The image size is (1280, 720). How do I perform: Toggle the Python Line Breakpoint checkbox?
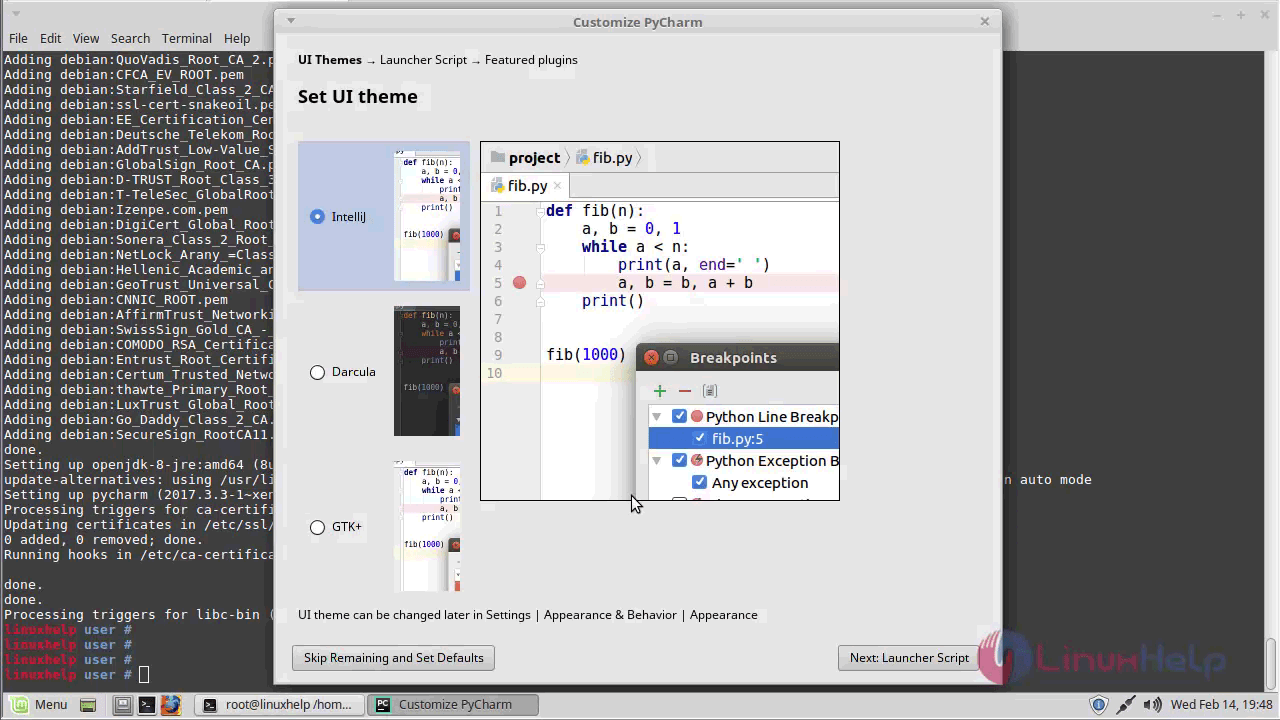(679, 417)
